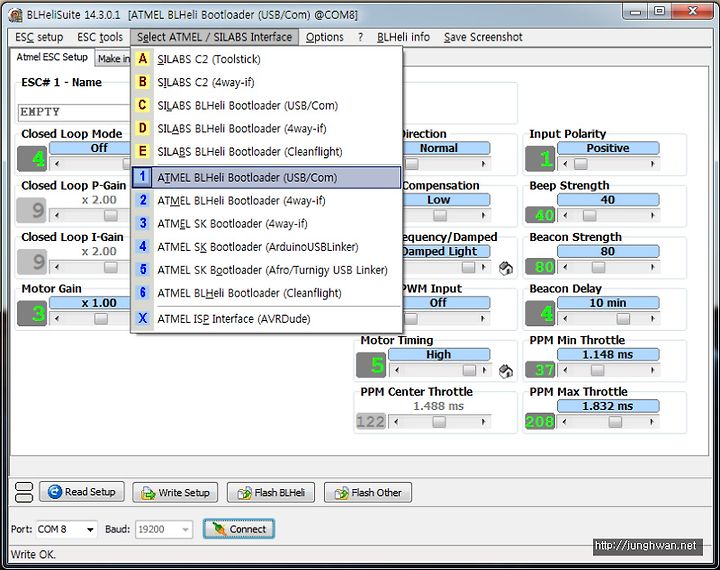
Task: Click the Motor Timing slider thumb
Action: [469, 370]
